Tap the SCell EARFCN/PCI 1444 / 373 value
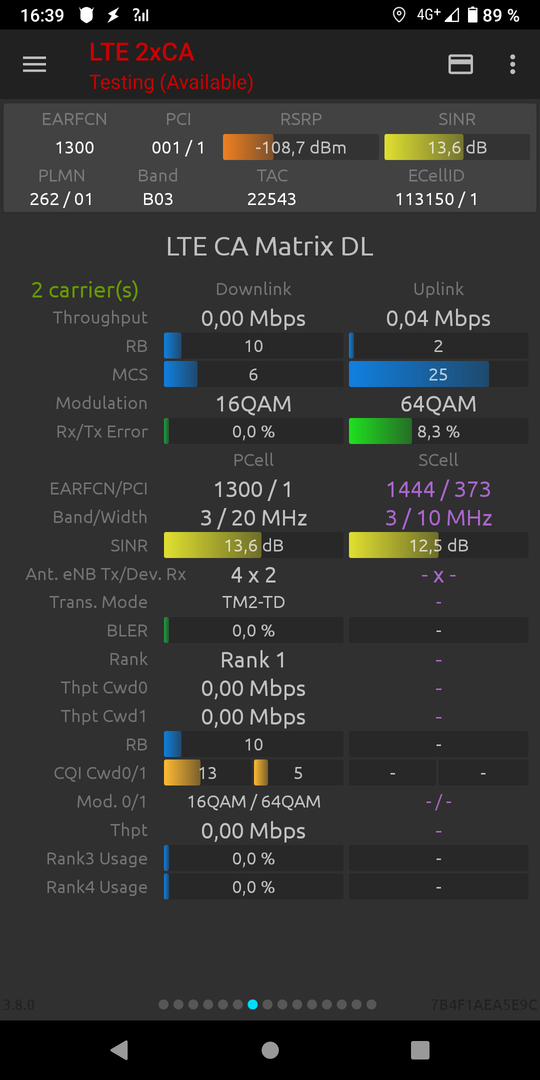 tap(439, 489)
